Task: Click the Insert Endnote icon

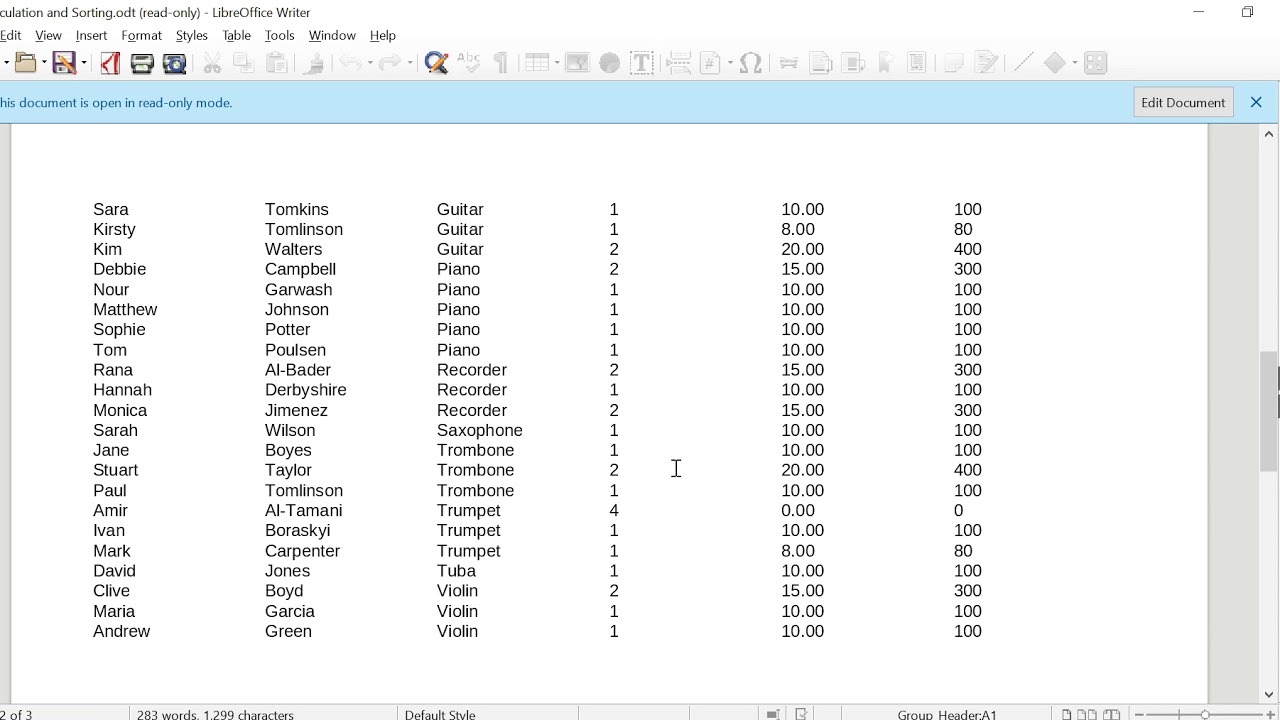Action: click(x=853, y=63)
